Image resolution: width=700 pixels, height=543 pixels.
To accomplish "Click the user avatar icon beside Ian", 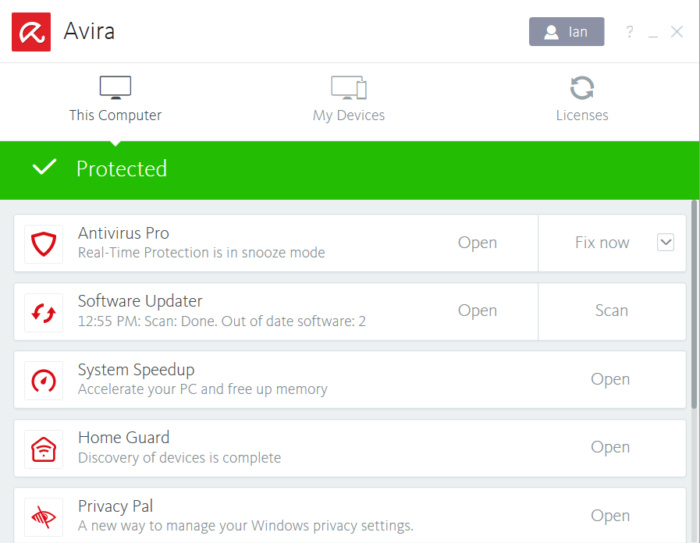I will (x=551, y=32).
